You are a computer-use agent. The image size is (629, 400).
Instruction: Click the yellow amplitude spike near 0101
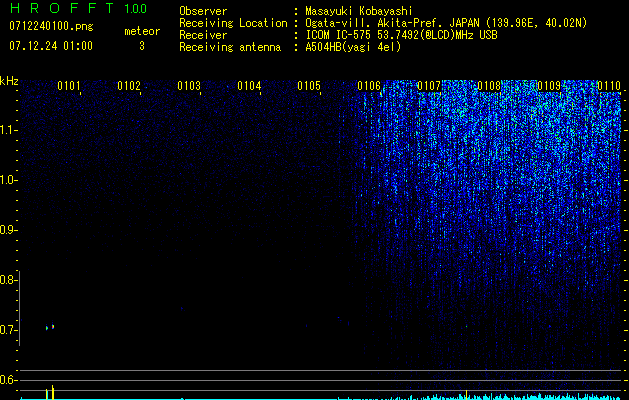(53, 392)
